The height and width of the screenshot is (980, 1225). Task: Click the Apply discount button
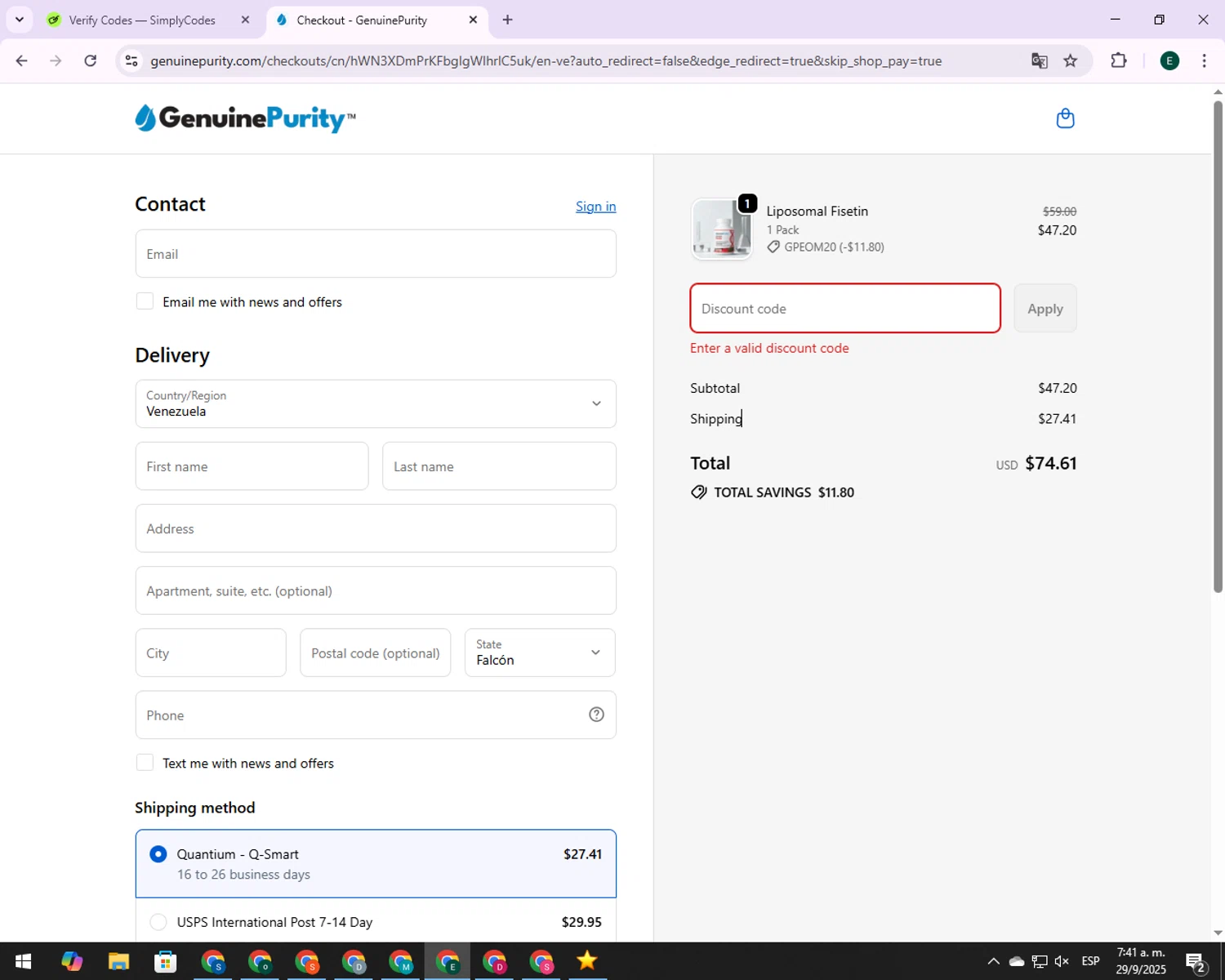click(1045, 309)
